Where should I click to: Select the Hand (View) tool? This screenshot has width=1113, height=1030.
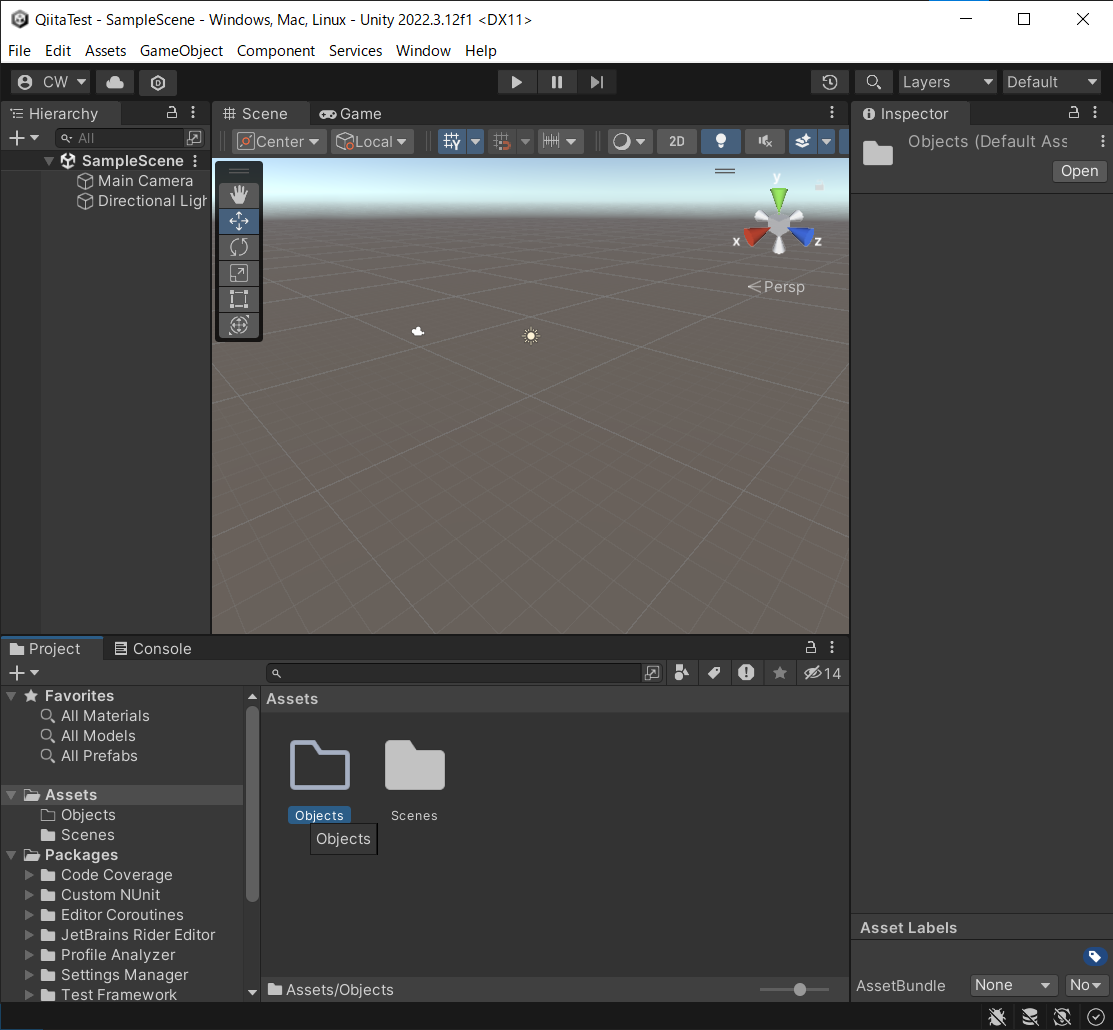pos(238,195)
